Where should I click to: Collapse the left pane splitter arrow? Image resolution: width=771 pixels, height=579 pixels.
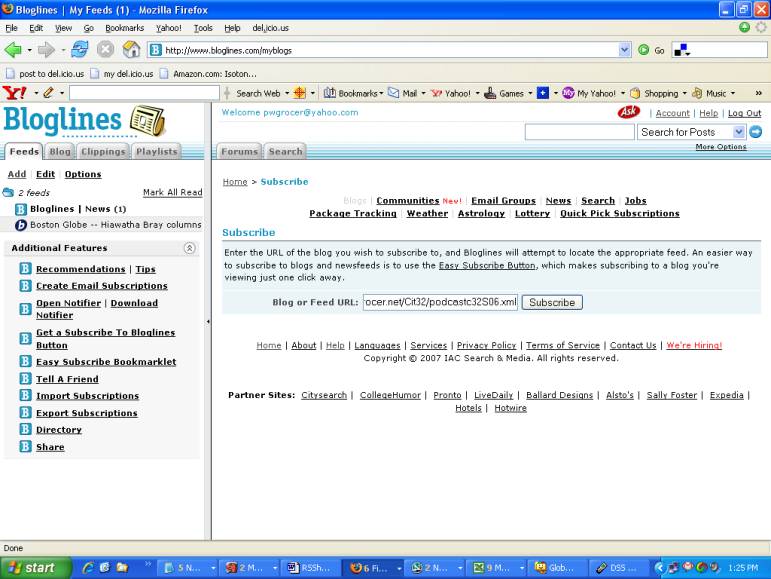click(x=208, y=321)
